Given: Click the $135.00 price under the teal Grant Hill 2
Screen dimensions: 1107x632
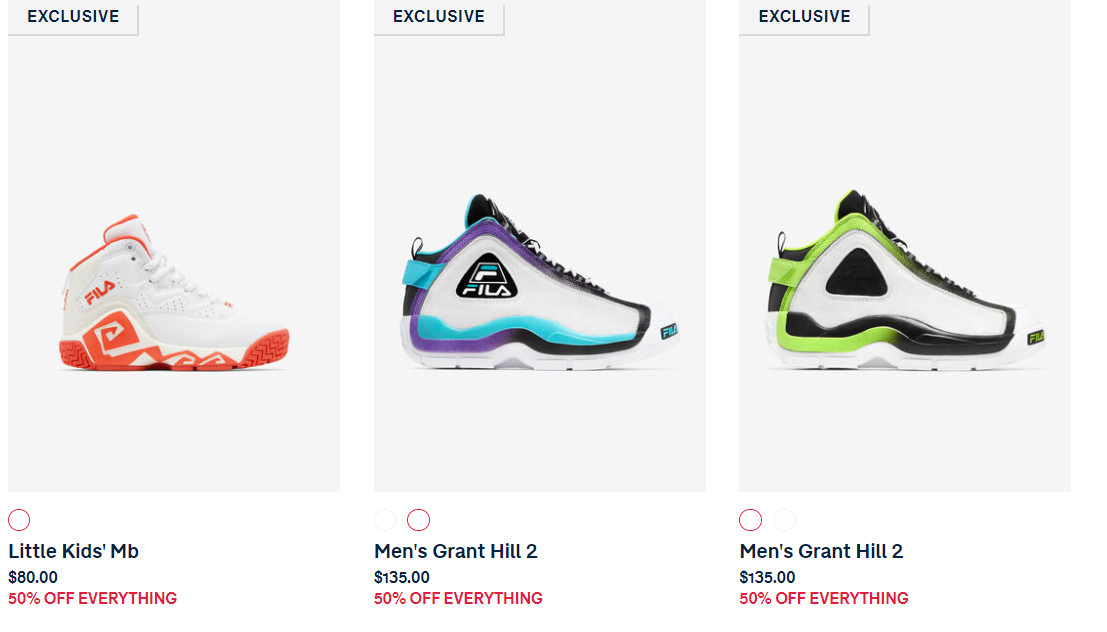Looking at the screenshot, I should tap(402, 578).
